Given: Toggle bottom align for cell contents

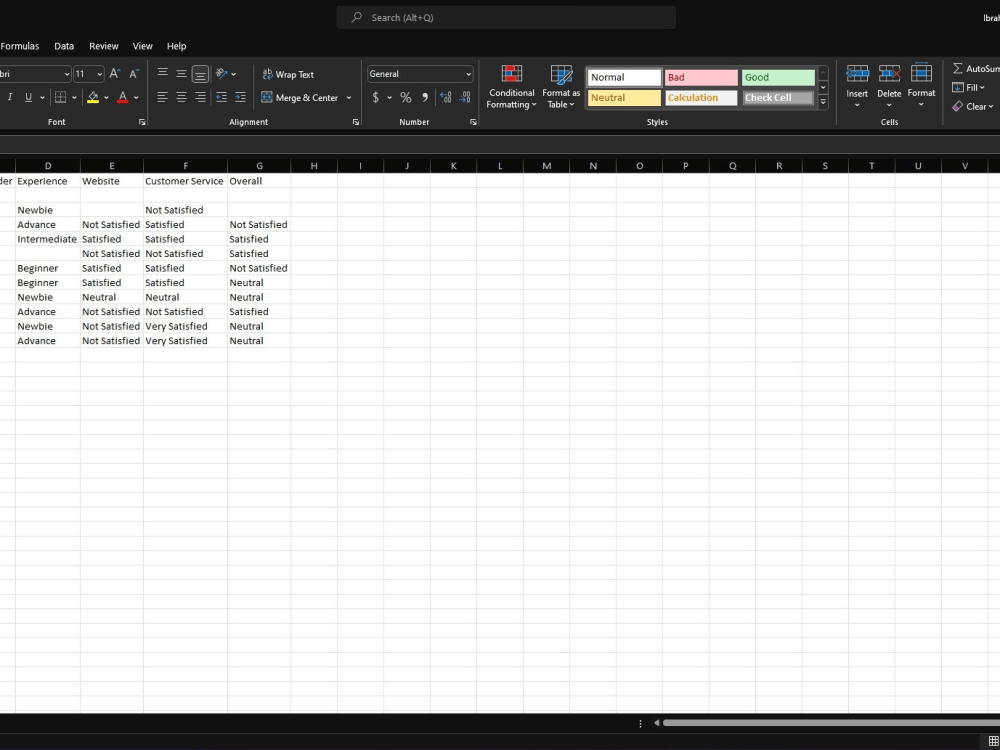Looking at the screenshot, I should click(200, 74).
